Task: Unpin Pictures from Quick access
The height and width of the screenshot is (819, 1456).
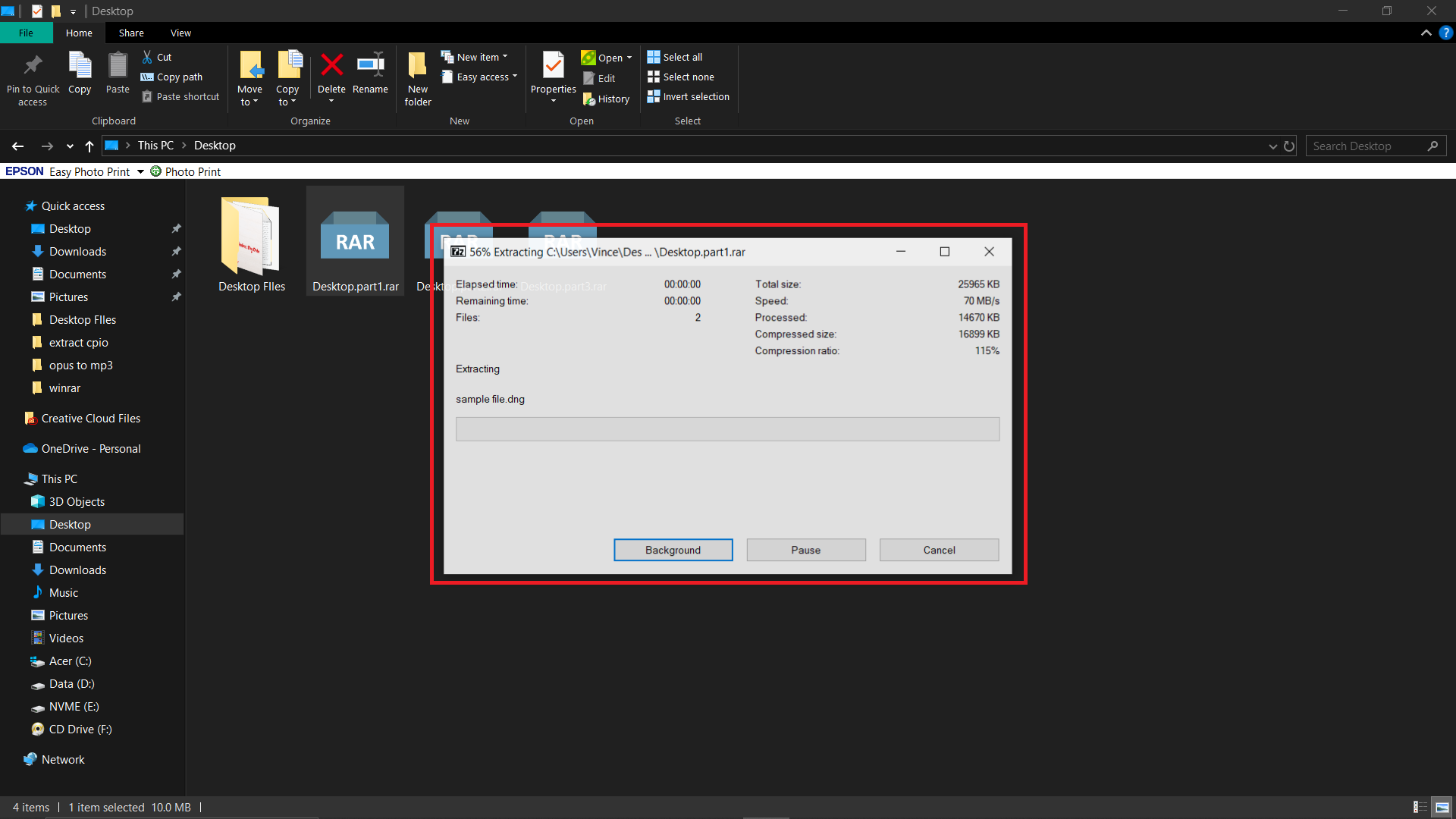Action: 176,297
